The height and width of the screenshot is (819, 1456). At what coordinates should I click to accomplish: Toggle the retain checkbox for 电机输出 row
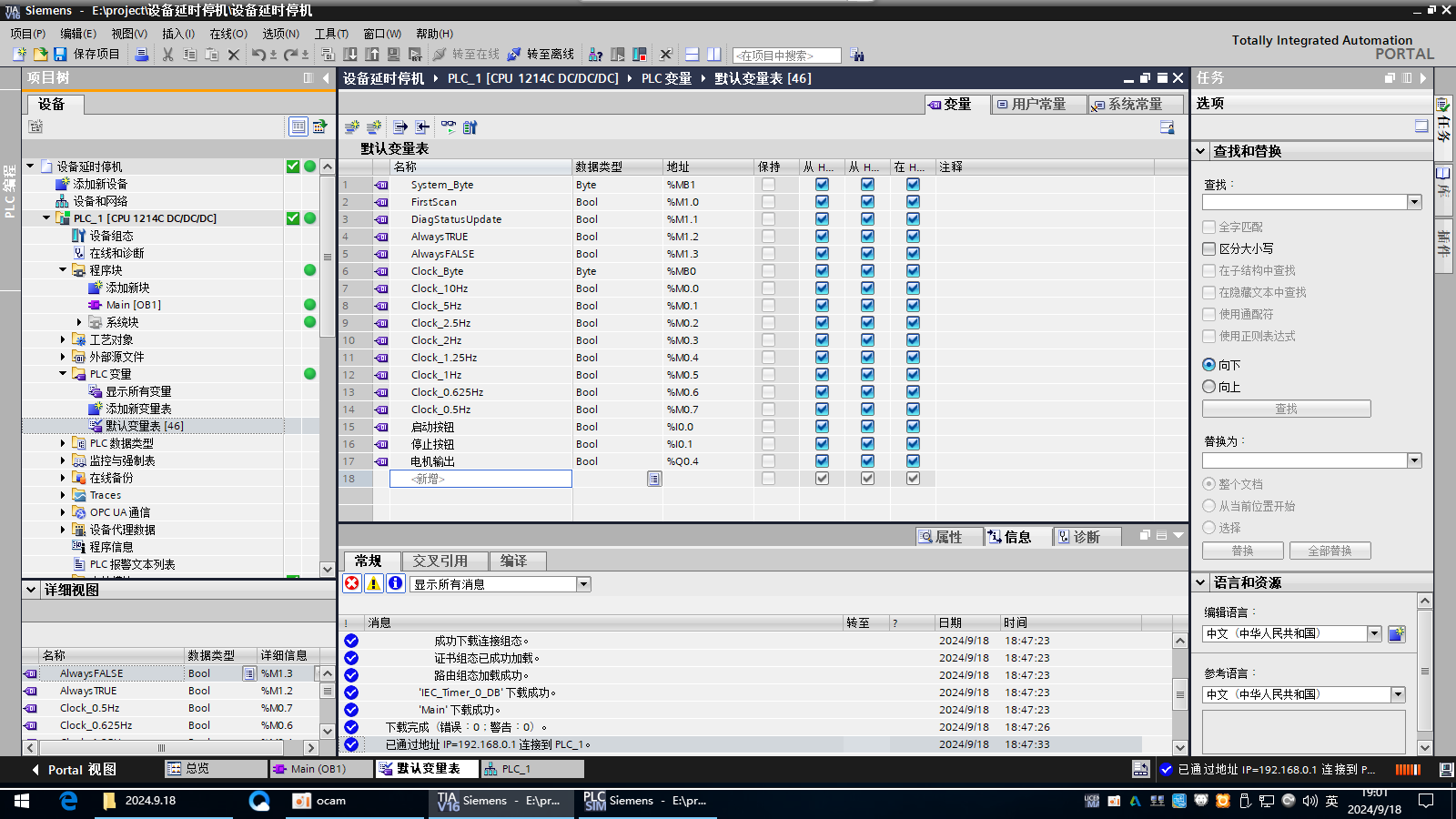pyautogui.click(x=768, y=460)
